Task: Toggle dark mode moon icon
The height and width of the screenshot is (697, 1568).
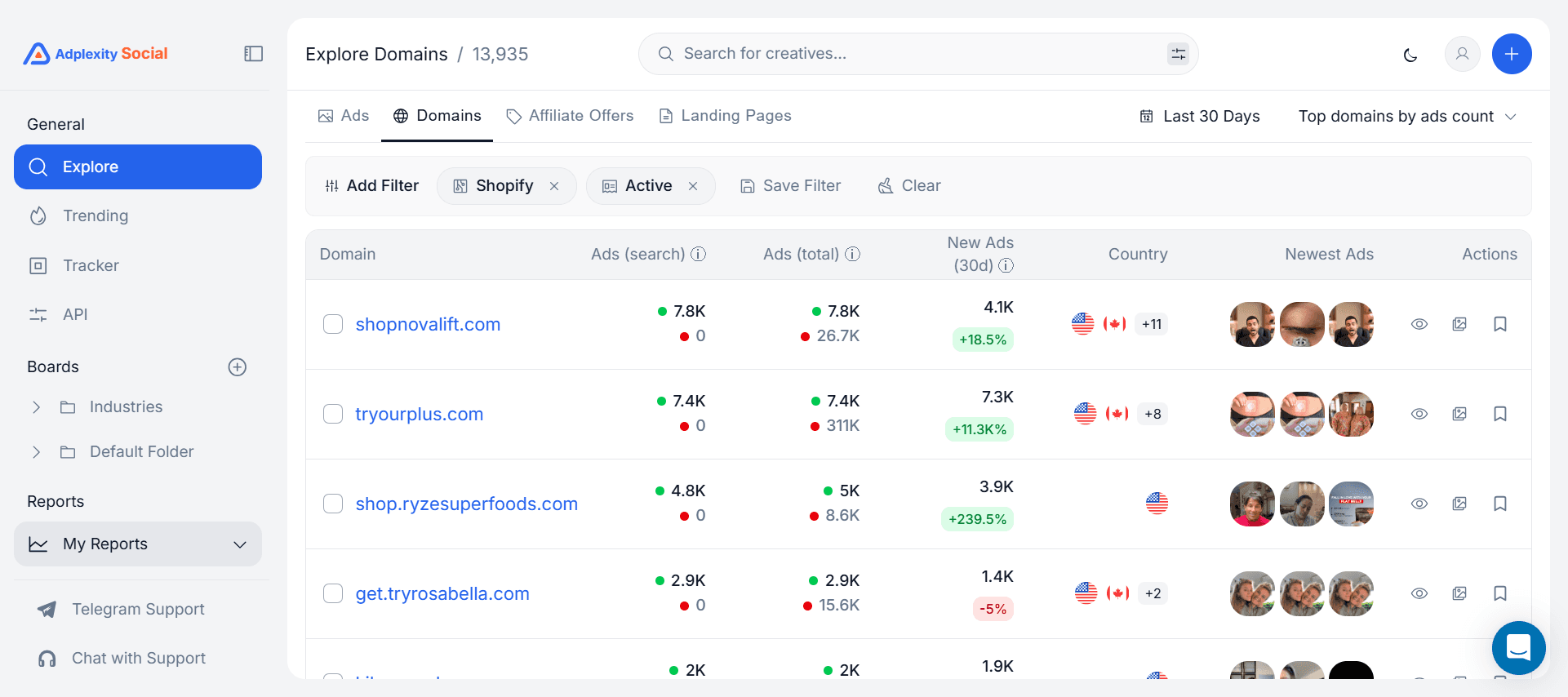Action: point(1410,55)
